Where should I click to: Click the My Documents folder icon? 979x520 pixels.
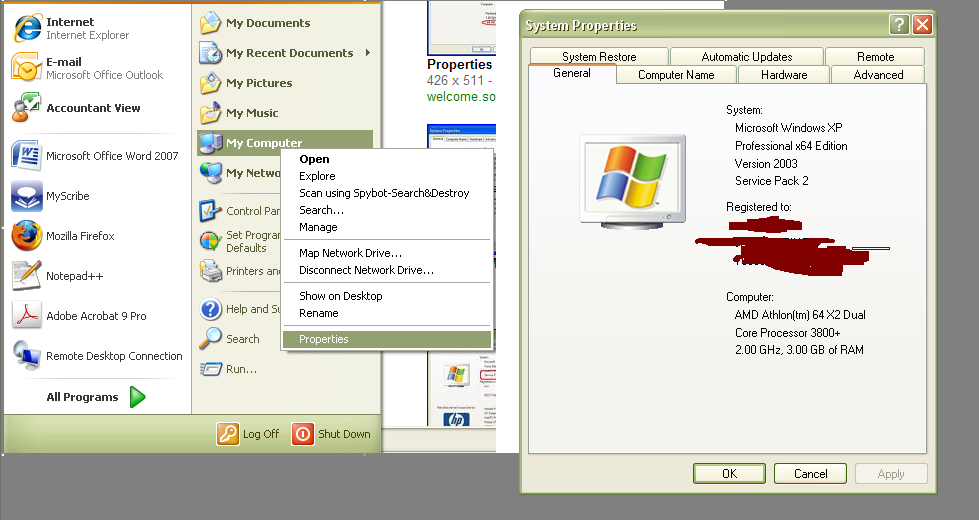point(211,23)
